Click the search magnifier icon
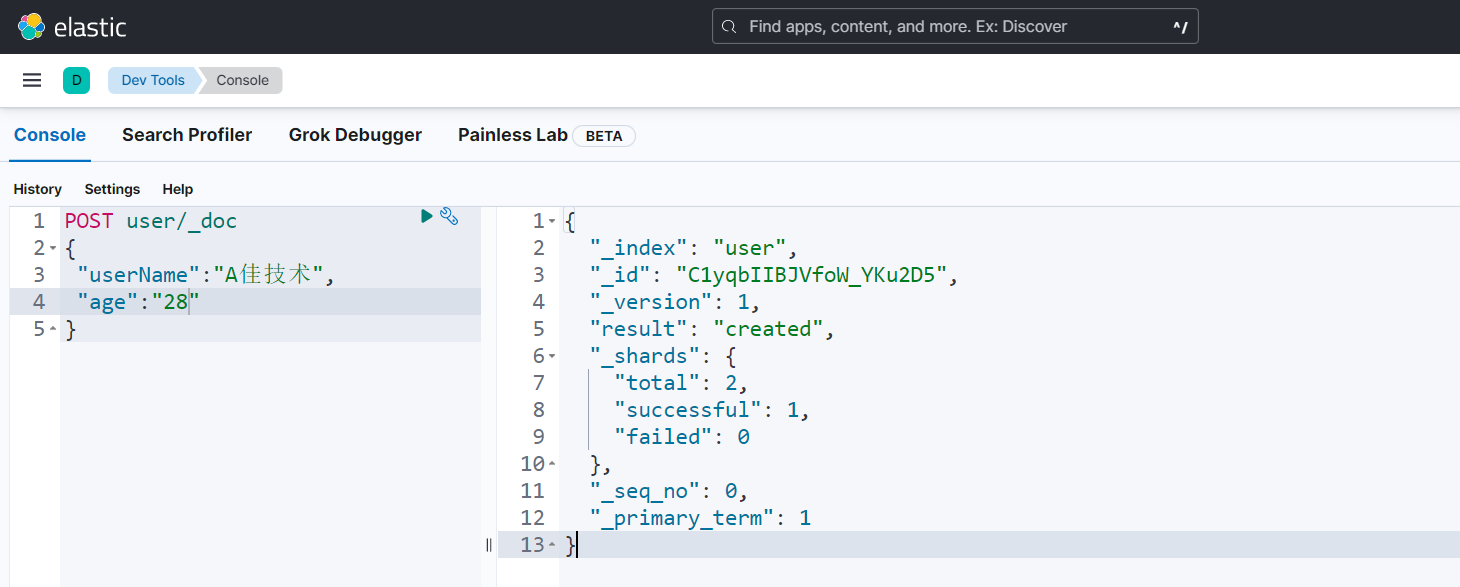Screen dimensions: 1460x587 729,27
